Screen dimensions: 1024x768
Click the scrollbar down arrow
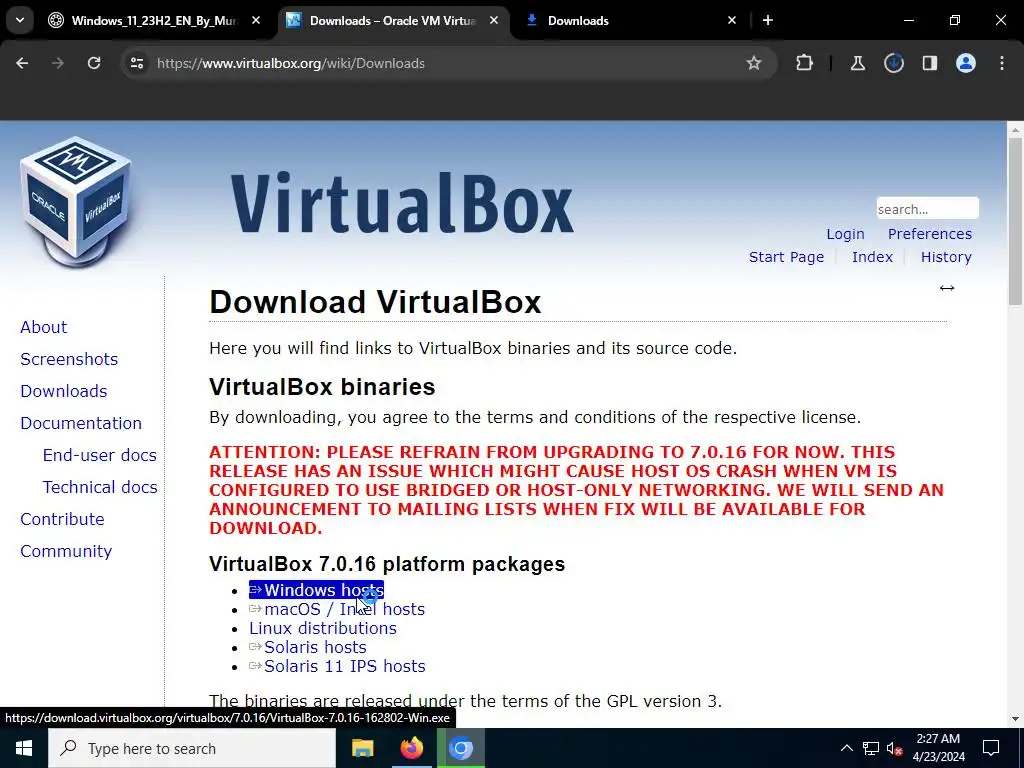coord(1015,719)
